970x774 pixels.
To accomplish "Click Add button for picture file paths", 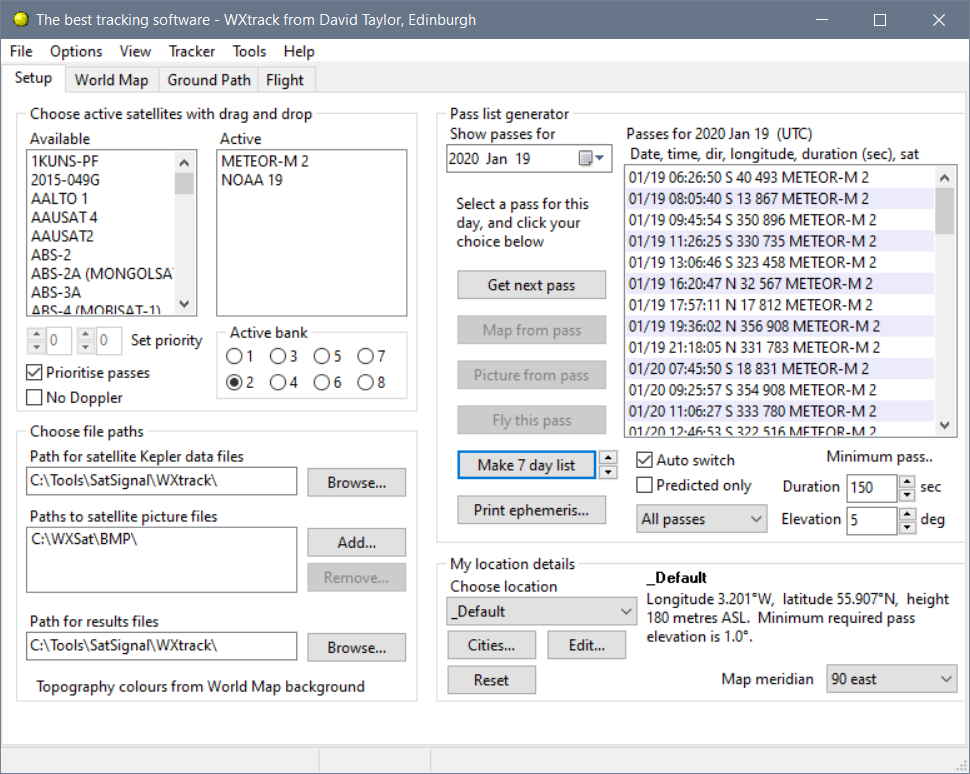I will click(356, 543).
